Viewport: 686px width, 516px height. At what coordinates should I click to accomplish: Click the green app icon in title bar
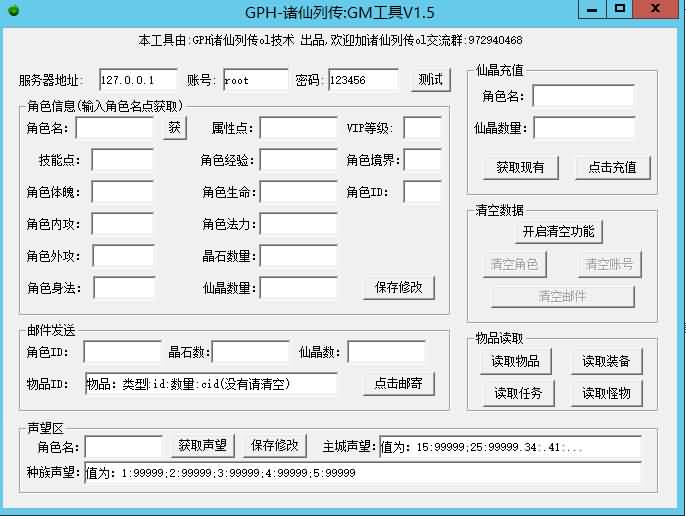14,10
